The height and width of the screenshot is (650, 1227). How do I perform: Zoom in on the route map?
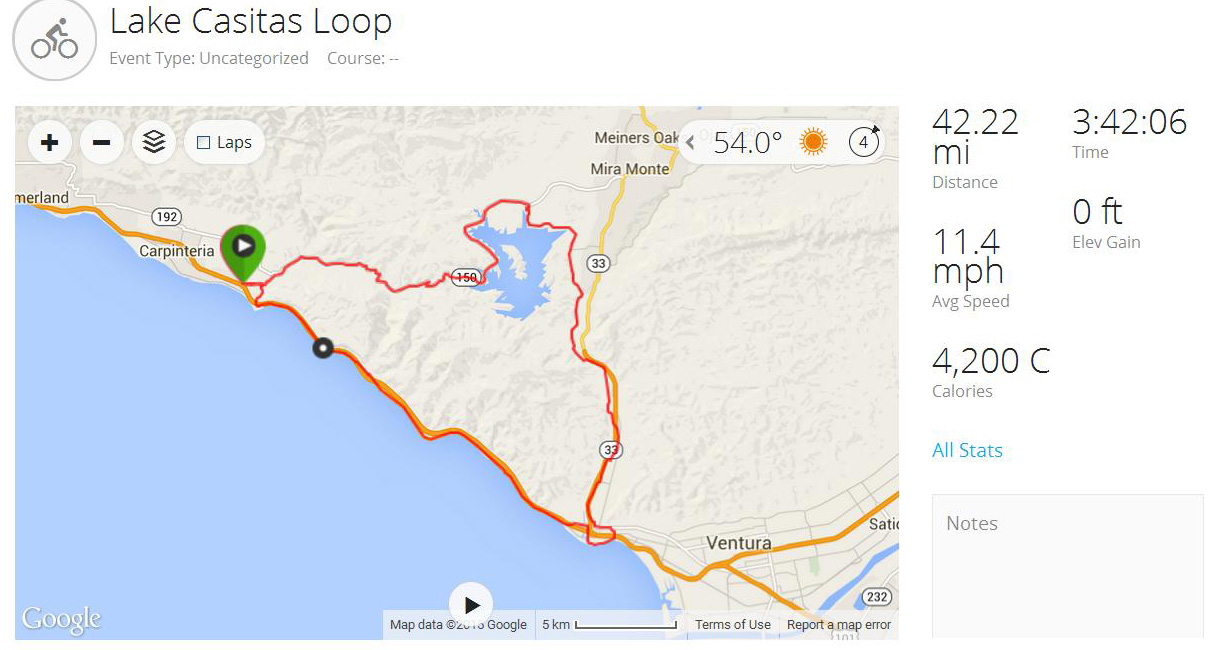click(x=49, y=143)
